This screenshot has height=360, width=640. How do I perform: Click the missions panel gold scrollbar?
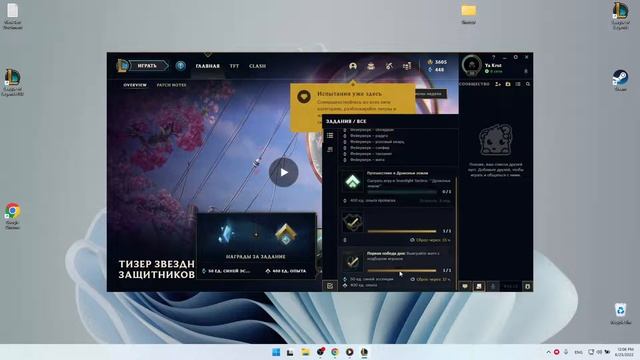pos(456,233)
